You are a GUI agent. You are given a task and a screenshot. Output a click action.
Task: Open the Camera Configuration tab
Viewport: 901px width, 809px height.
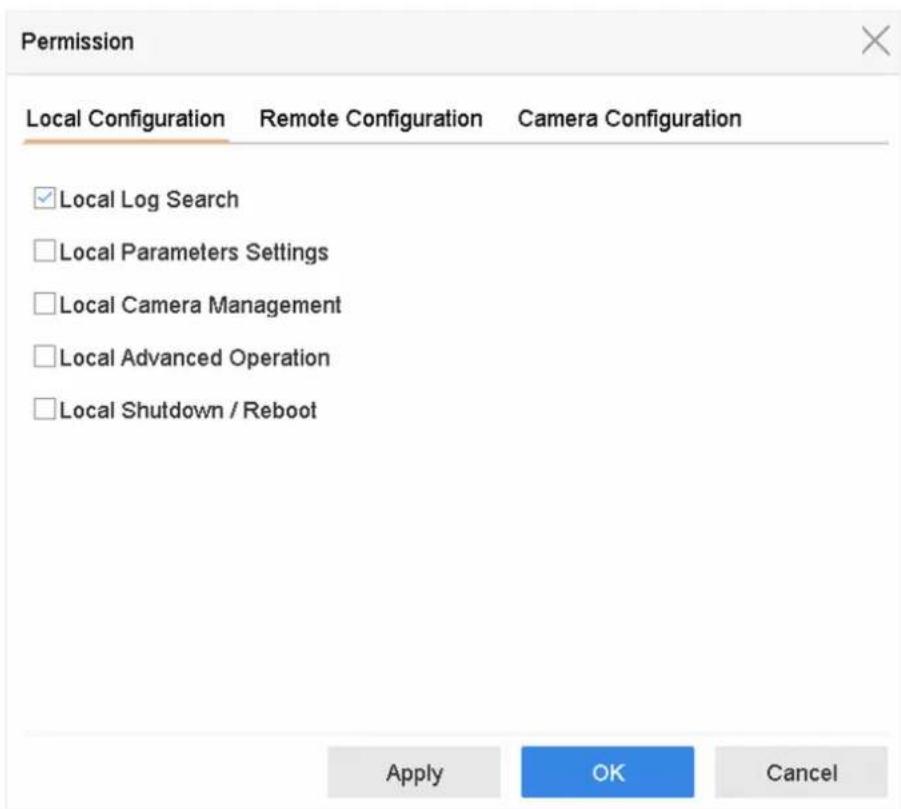629,120
